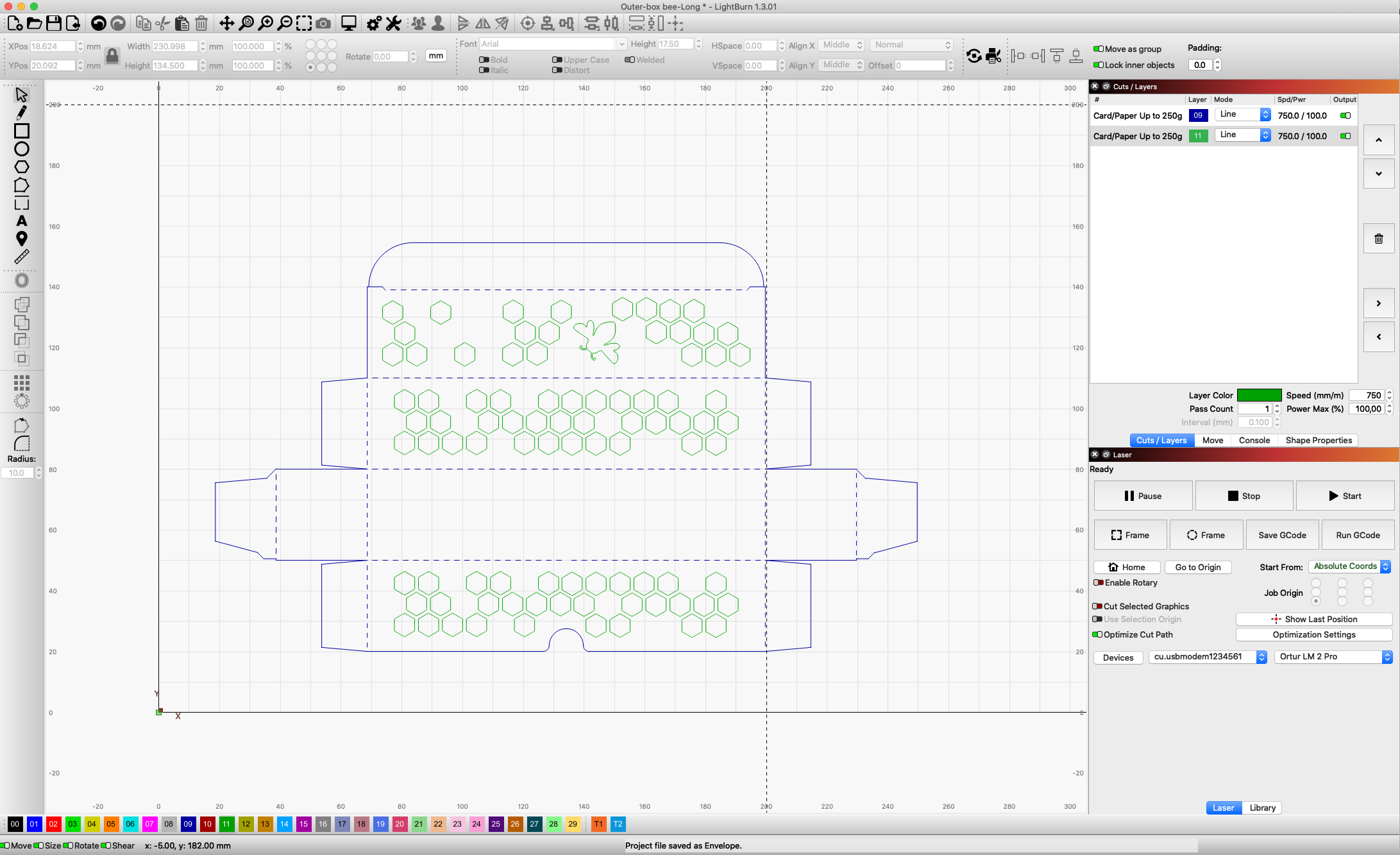1400x855 pixels.
Task: Expand the Cuts / Layers panel
Action: [x=1106, y=86]
